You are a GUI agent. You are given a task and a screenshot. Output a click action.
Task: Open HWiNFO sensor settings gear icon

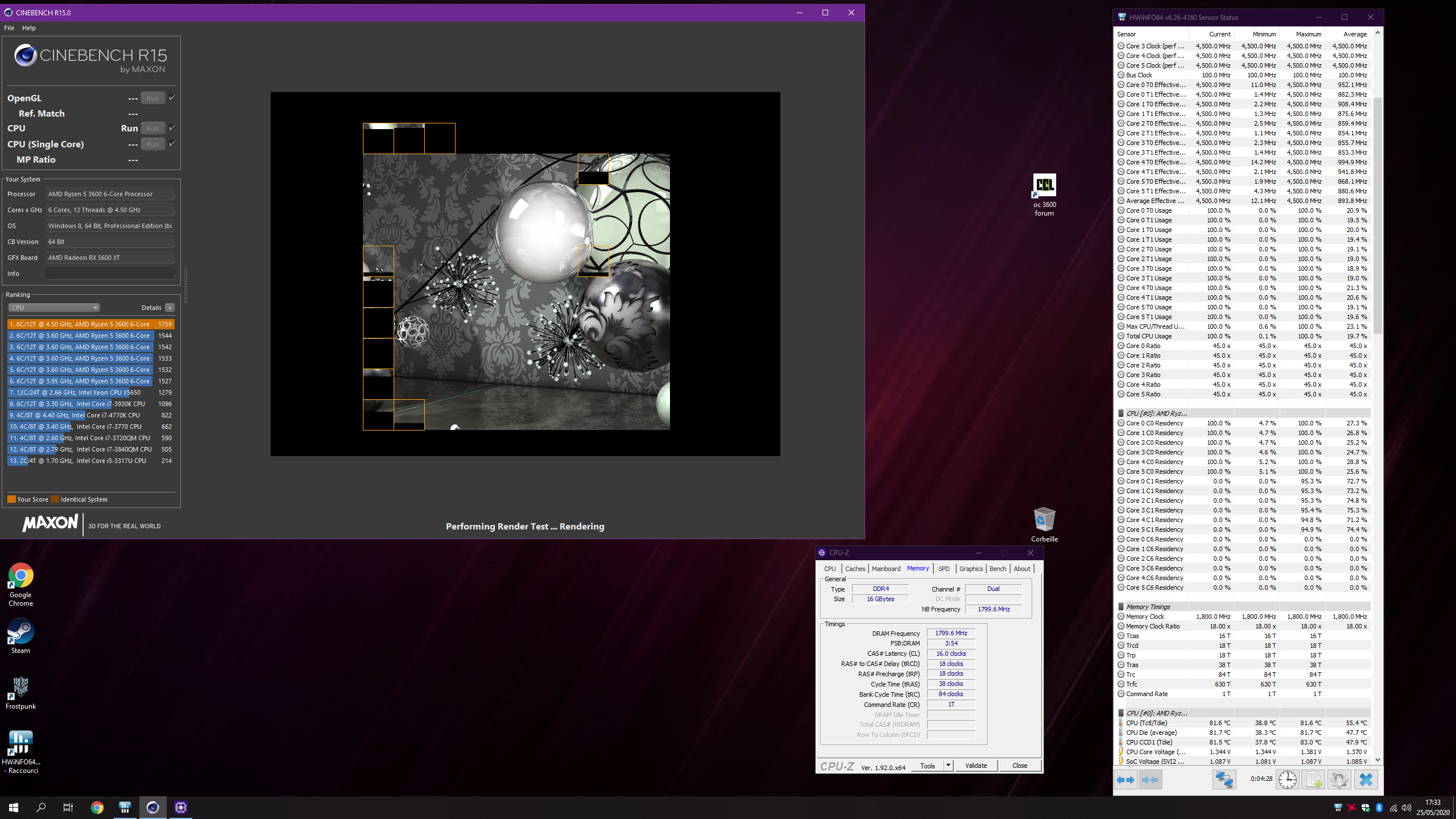click(1339, 779)
